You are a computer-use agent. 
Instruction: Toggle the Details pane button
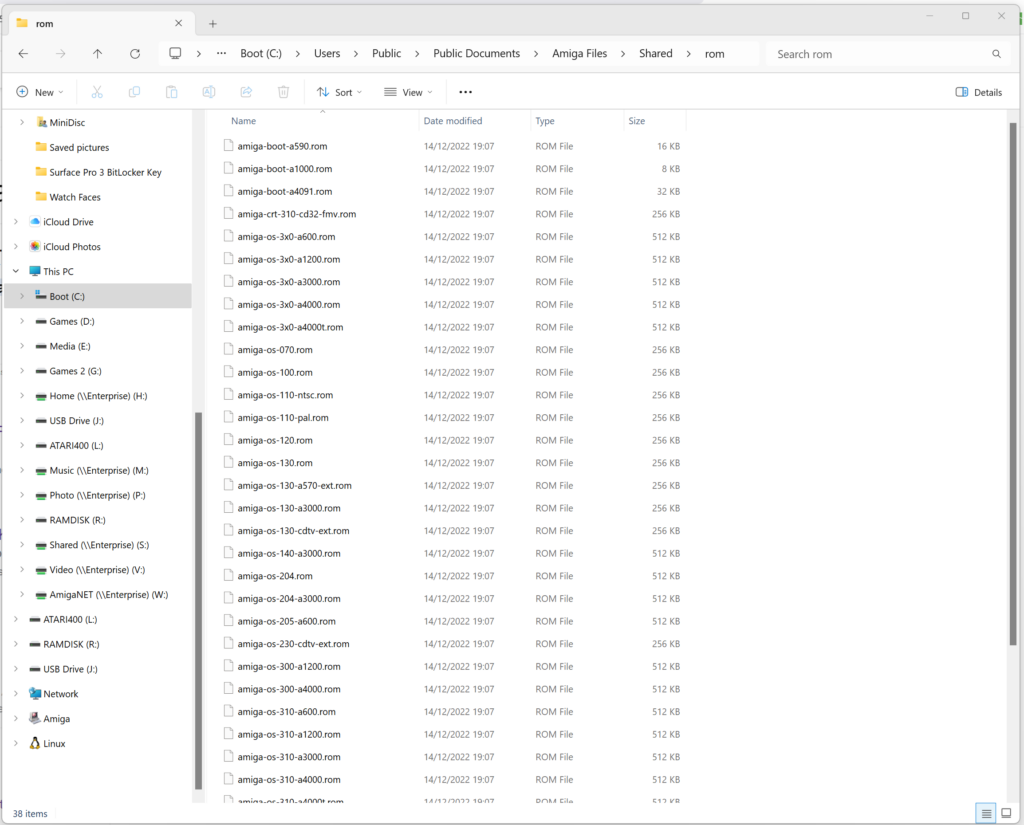pyautogui.click(x=978, y=92)
